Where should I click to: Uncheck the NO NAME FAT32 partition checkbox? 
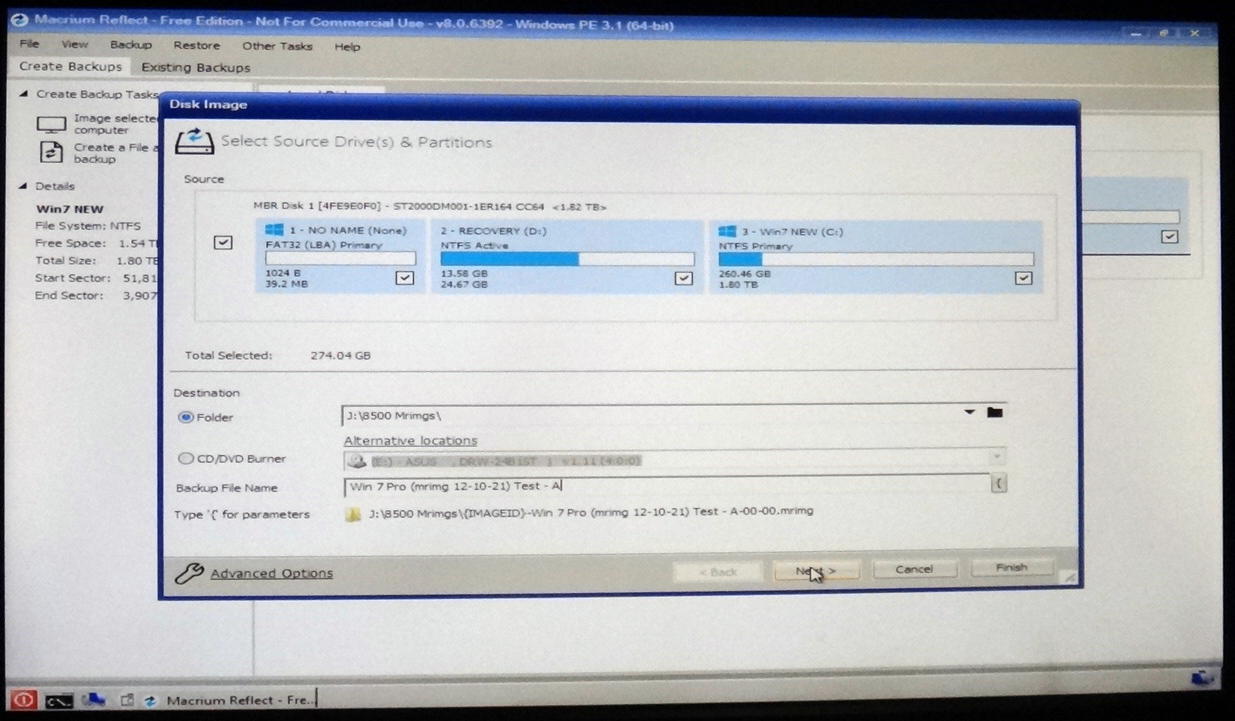404,277
